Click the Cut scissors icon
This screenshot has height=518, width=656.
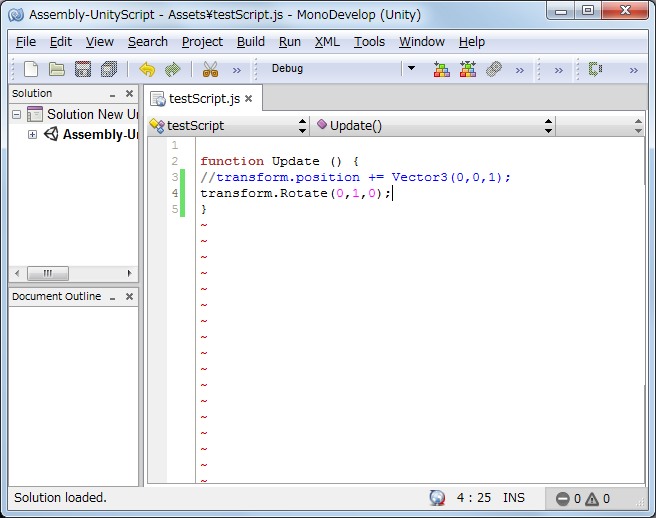tap(210, 69)
